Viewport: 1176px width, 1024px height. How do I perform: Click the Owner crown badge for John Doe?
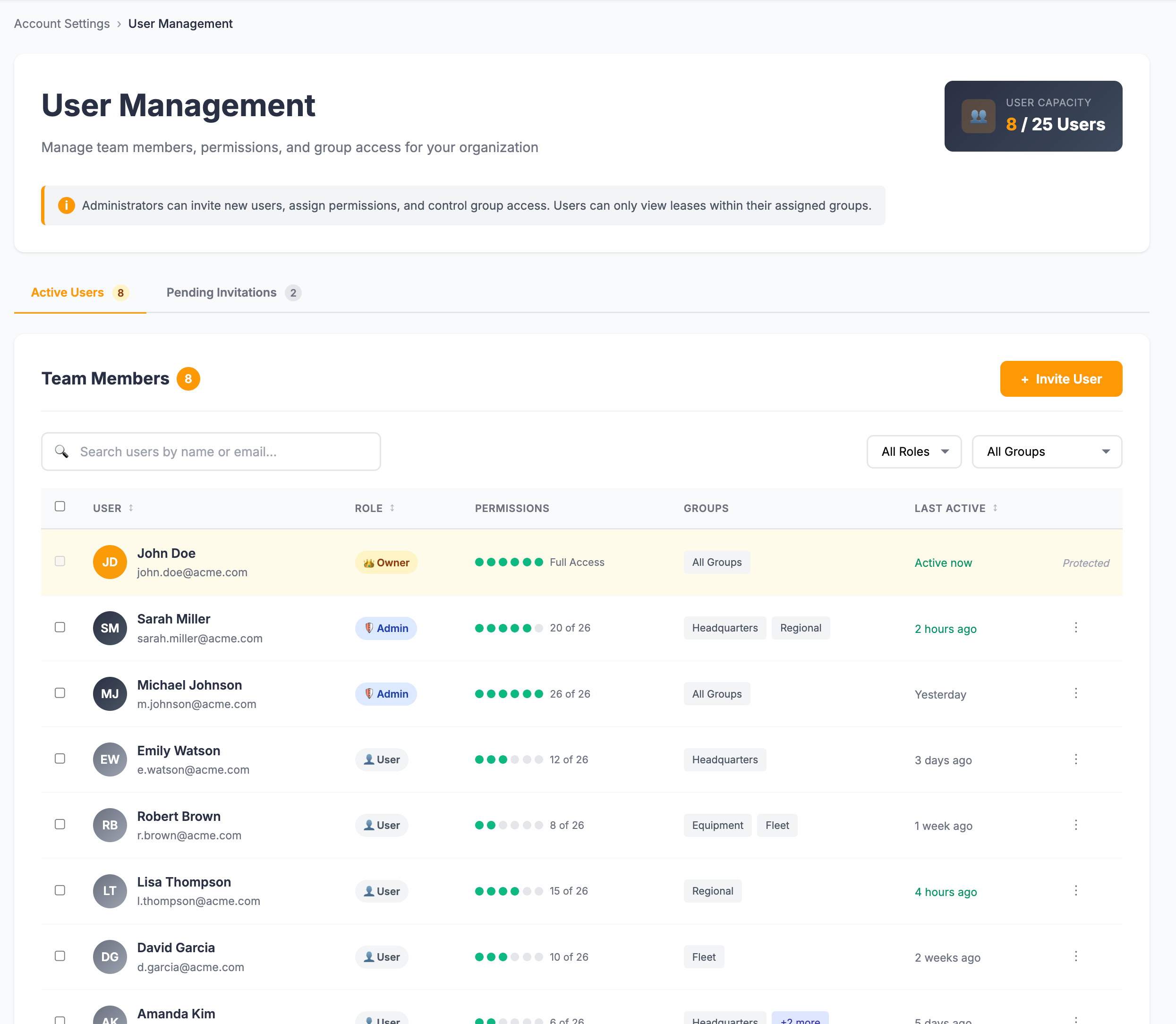[x=386, y=562]
